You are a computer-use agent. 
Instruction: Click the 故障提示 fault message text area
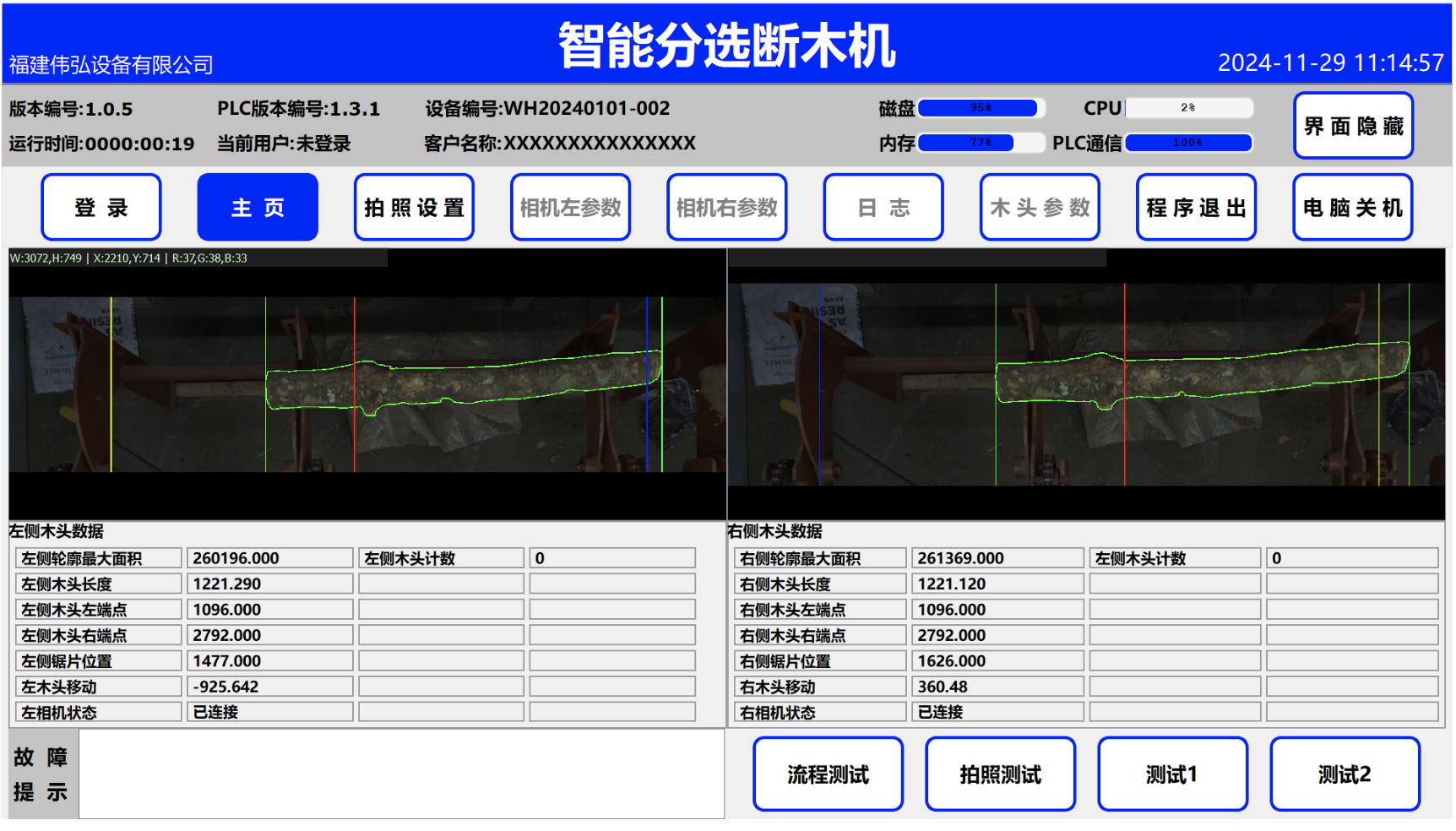click(x=401, y=774)
